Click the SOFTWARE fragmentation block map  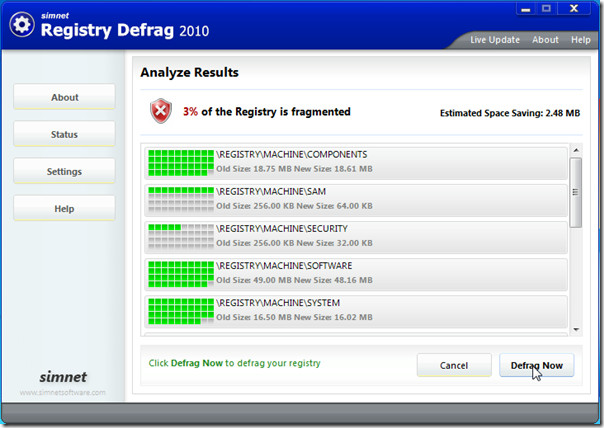(x=181, y=274)
